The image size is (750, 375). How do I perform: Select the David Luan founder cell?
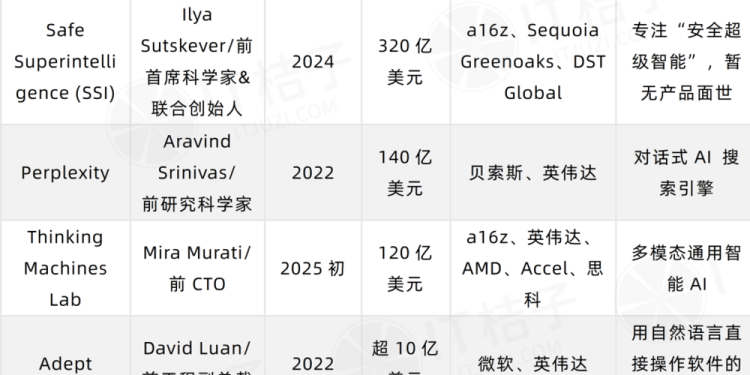[198, 345]
